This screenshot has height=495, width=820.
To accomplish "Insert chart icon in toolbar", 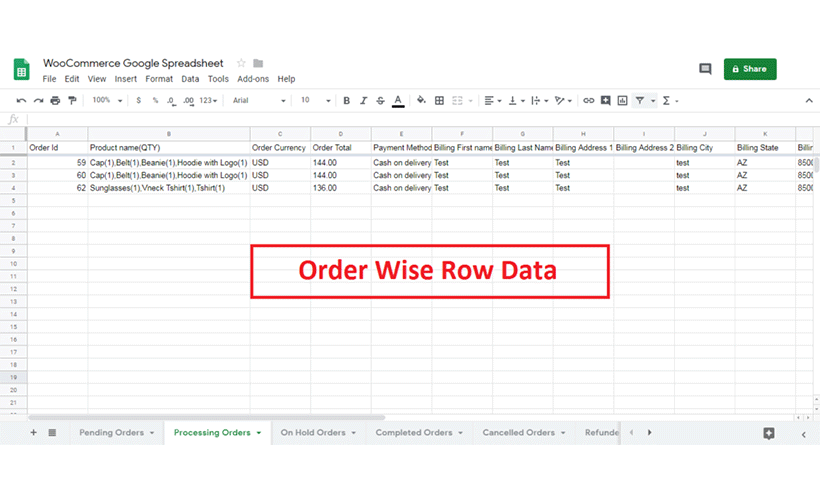I will 622,100.
